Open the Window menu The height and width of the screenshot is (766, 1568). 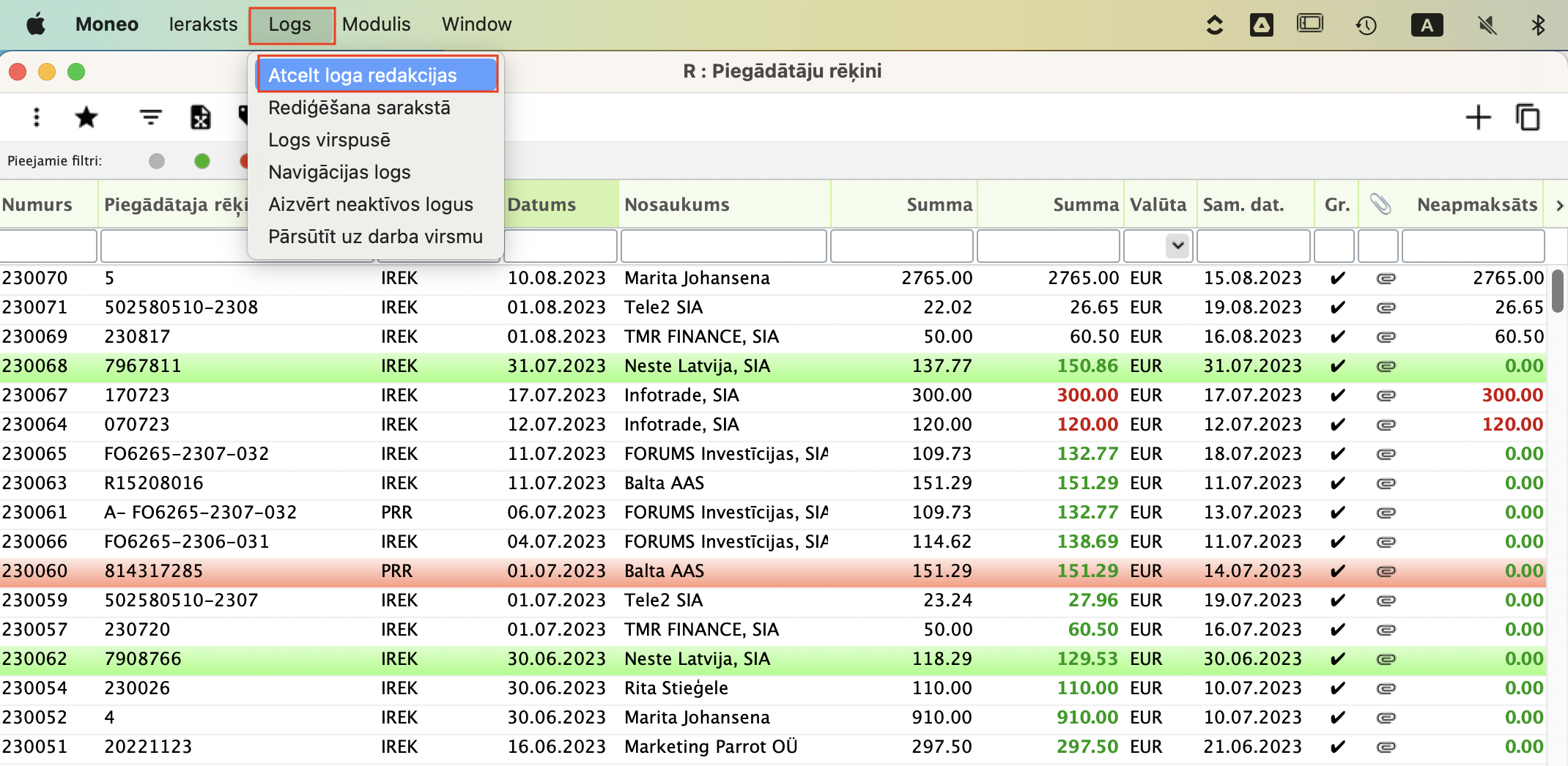(477, 25)
